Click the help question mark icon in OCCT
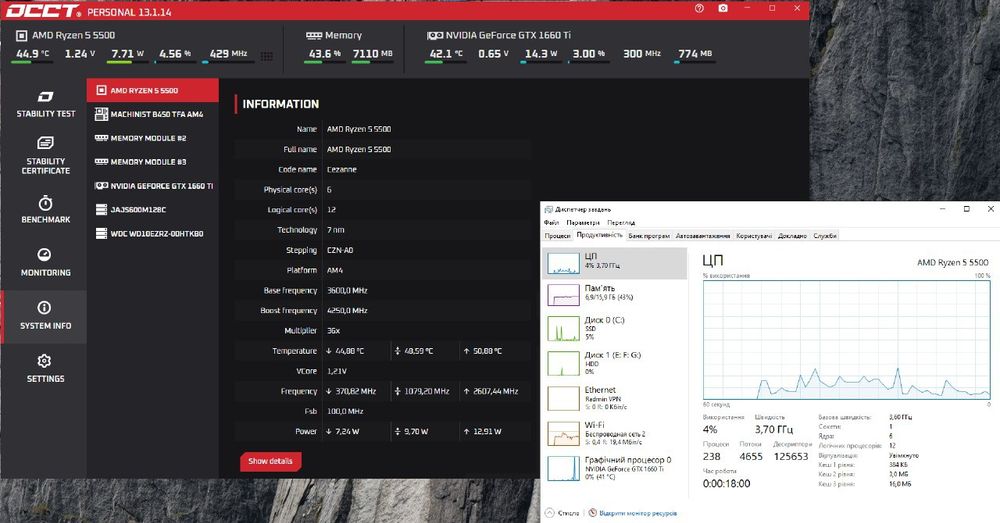 699,8
